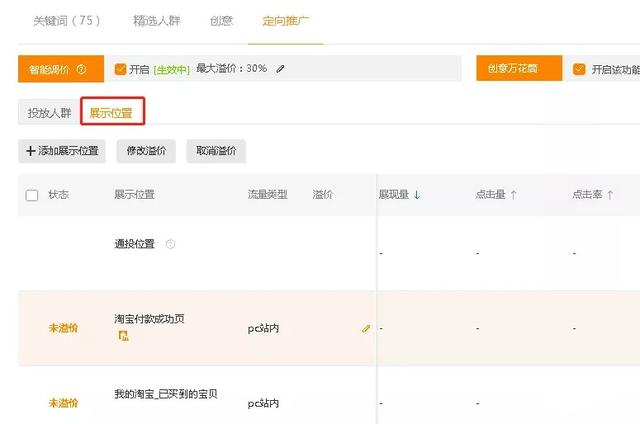Sort by 点击率 arrow icon

tap(610, 195)
